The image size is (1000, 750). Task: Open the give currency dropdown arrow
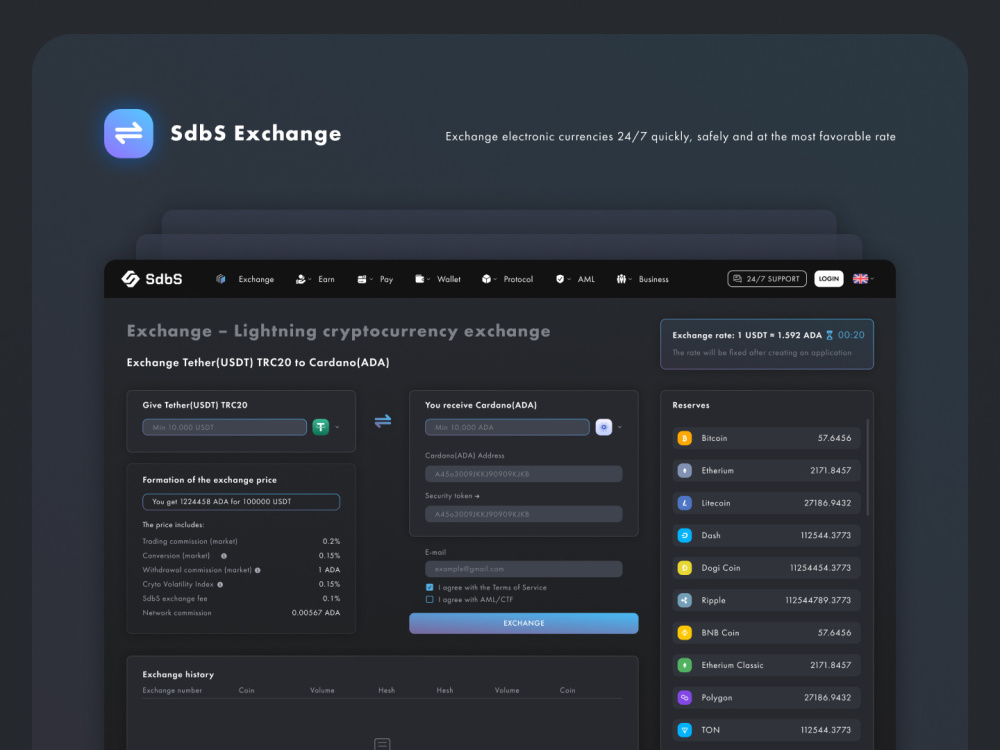point(337,427)
